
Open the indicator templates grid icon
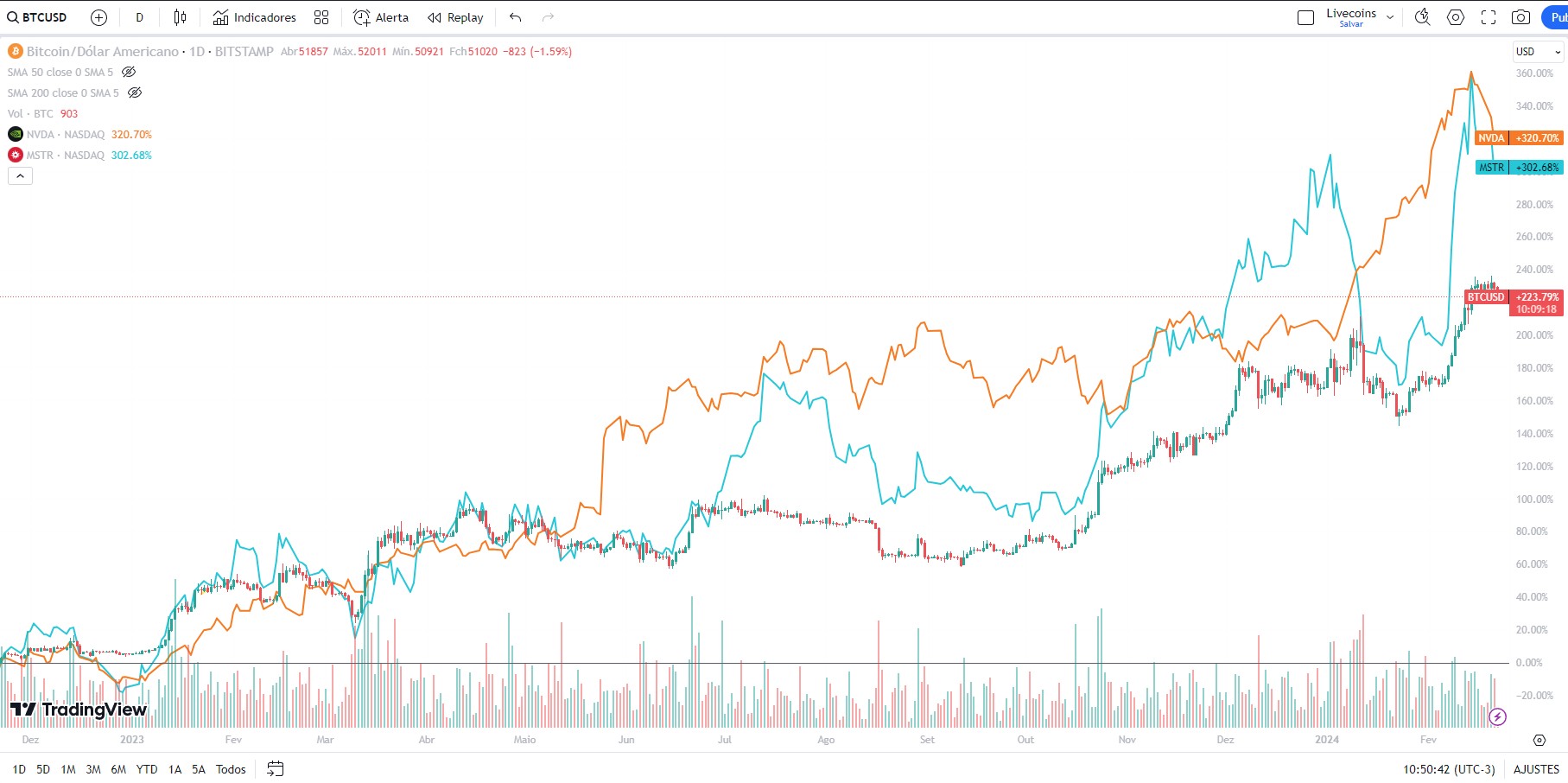point(321,17)
